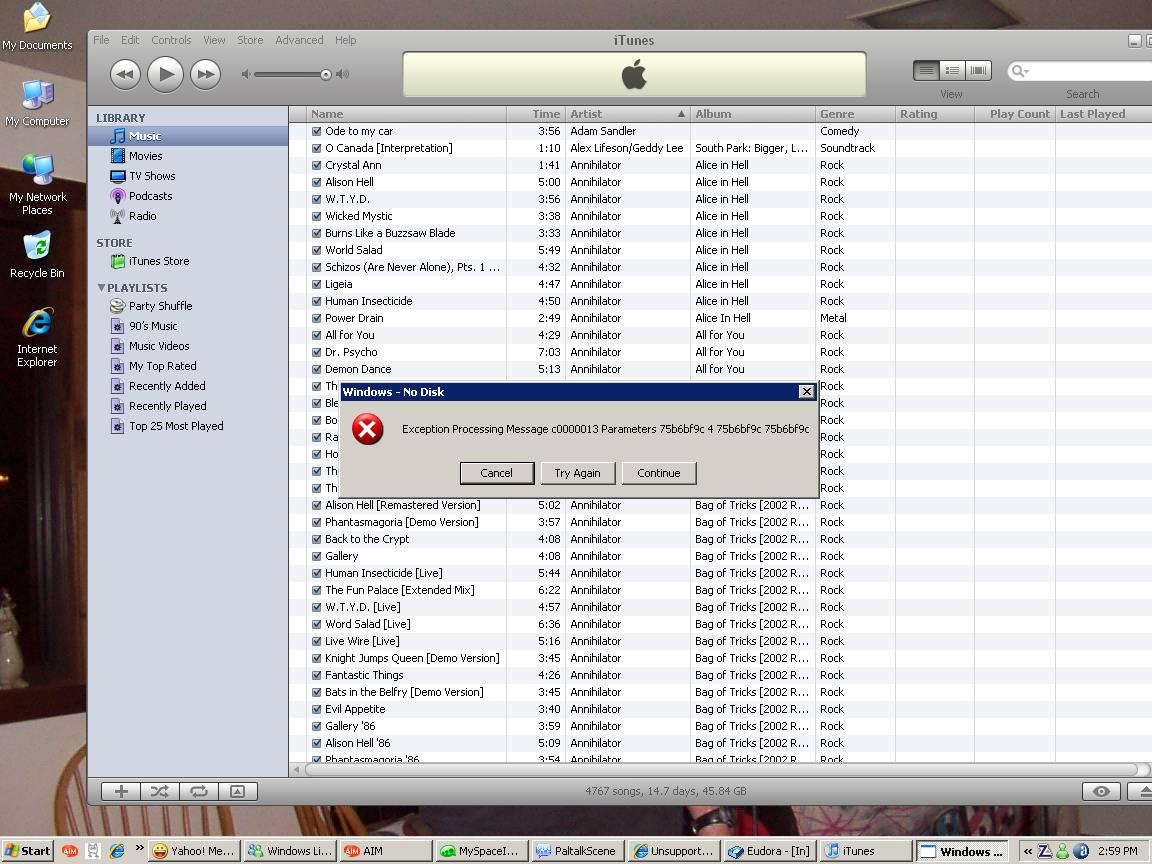Show or hide the artwork viewer
The width and height of the screenshot is (1152, 864).
click(237, 791)
